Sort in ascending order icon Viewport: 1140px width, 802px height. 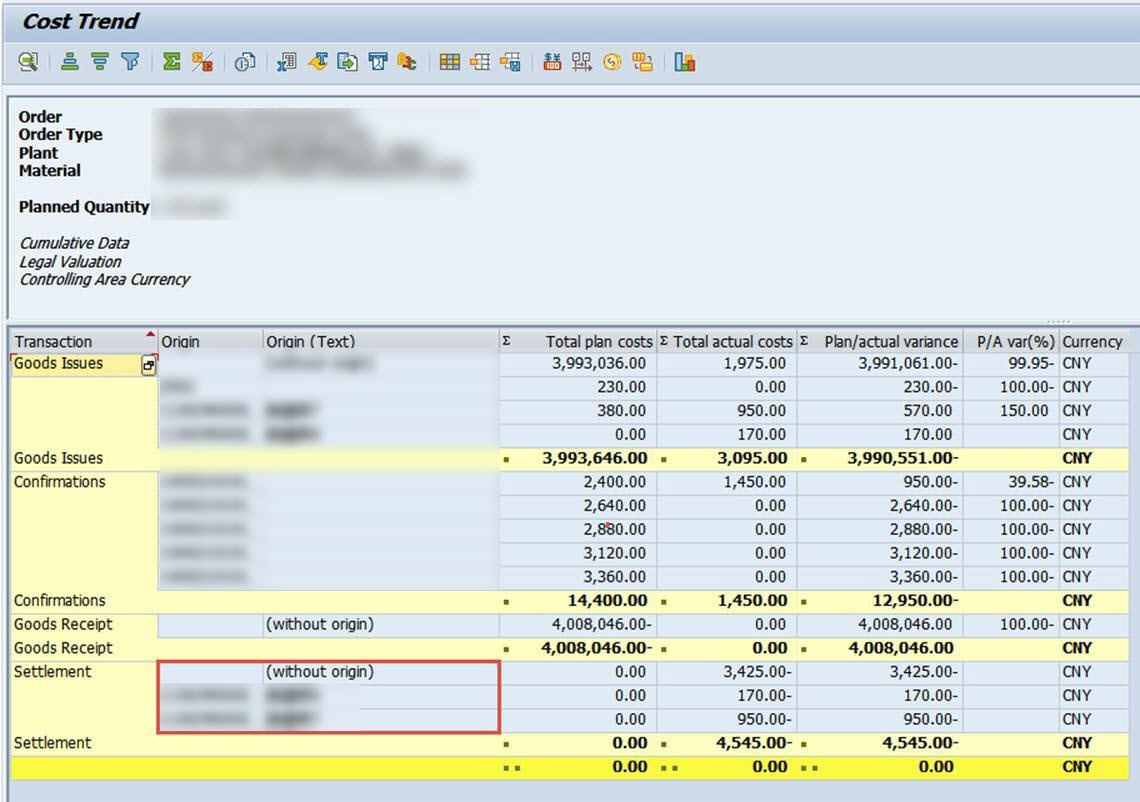click(70, 63)
